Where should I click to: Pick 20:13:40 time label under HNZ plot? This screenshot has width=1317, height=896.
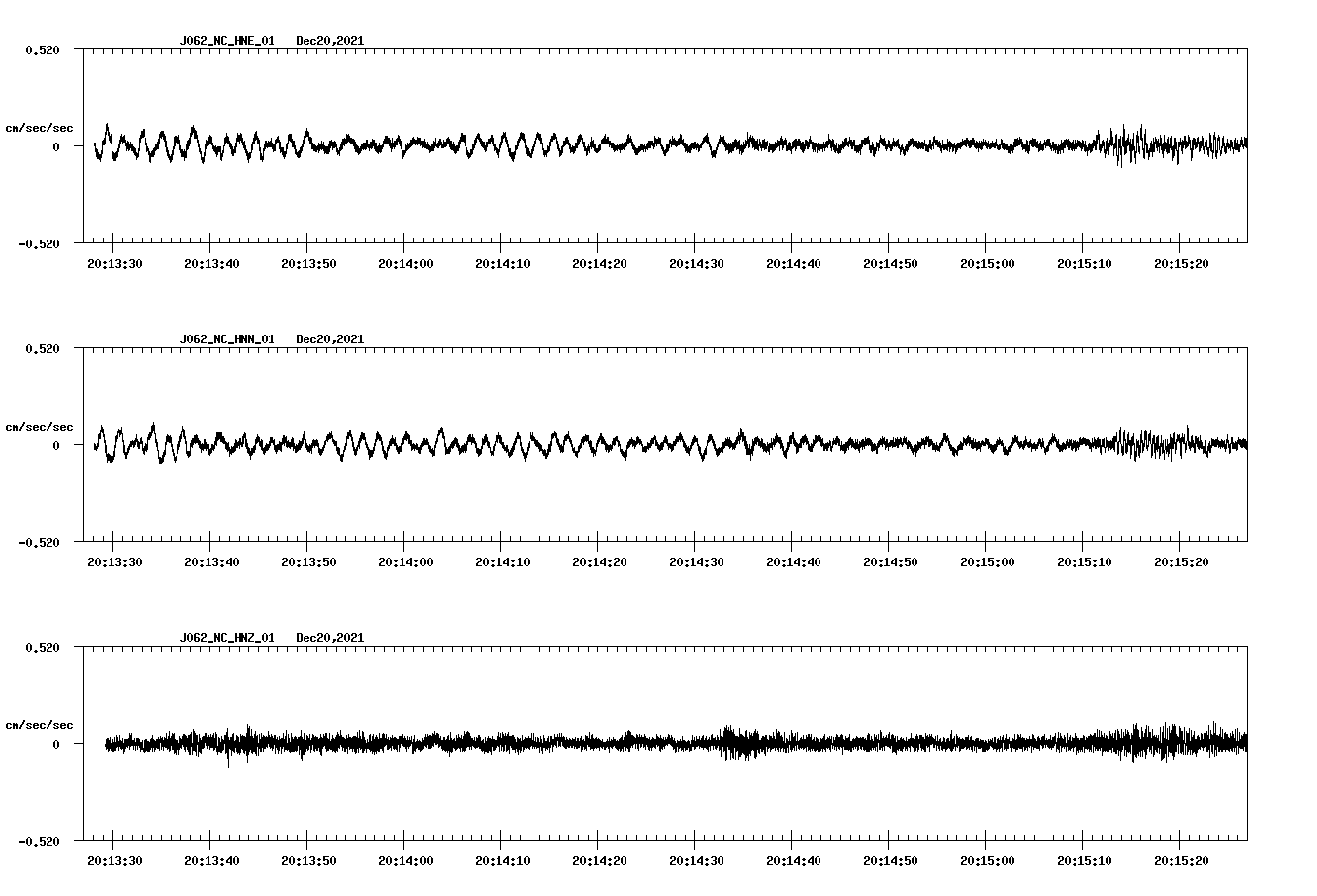(x=211, y=860)
